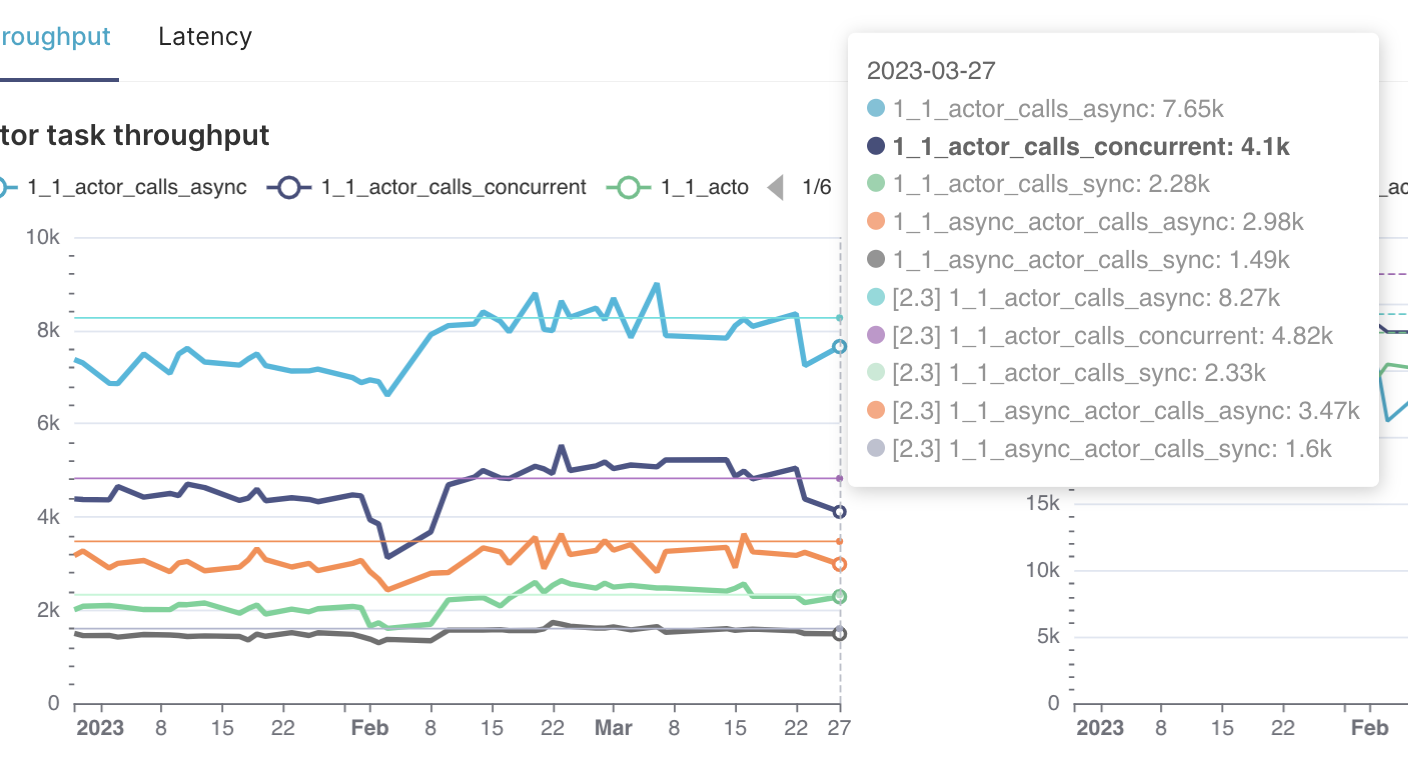Viewport: 1408px width, 762px height.
Task: Open the previous legend page with the arrow
Action: [x=776, y=186]
